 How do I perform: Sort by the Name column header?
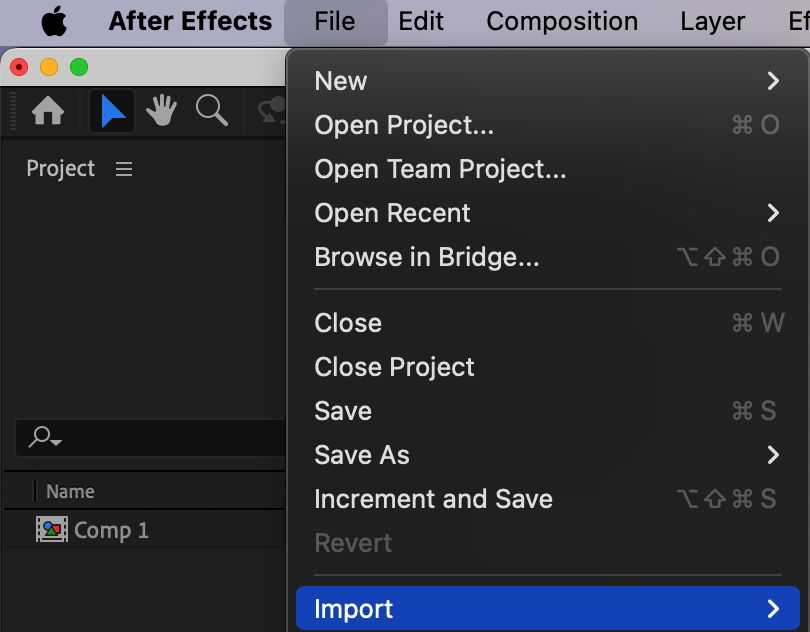[70, 491]
